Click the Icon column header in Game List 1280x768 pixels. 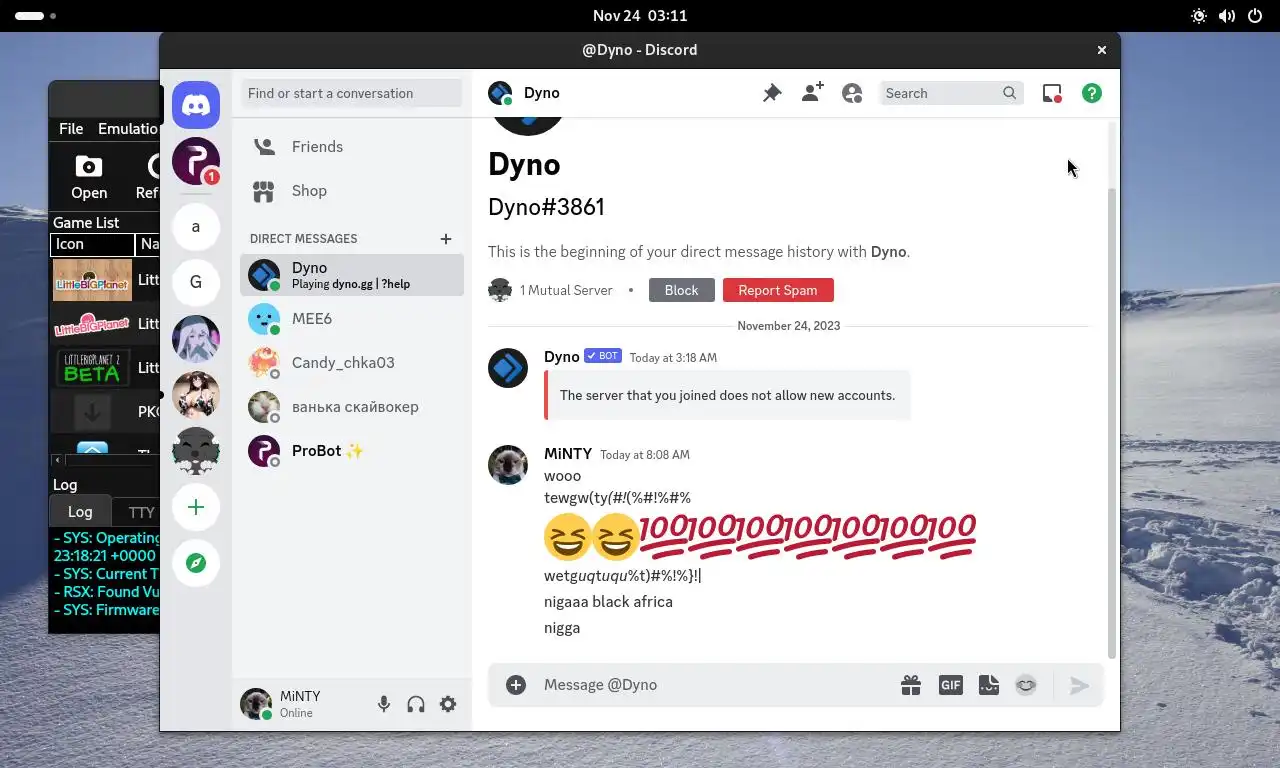click(92, 244)
